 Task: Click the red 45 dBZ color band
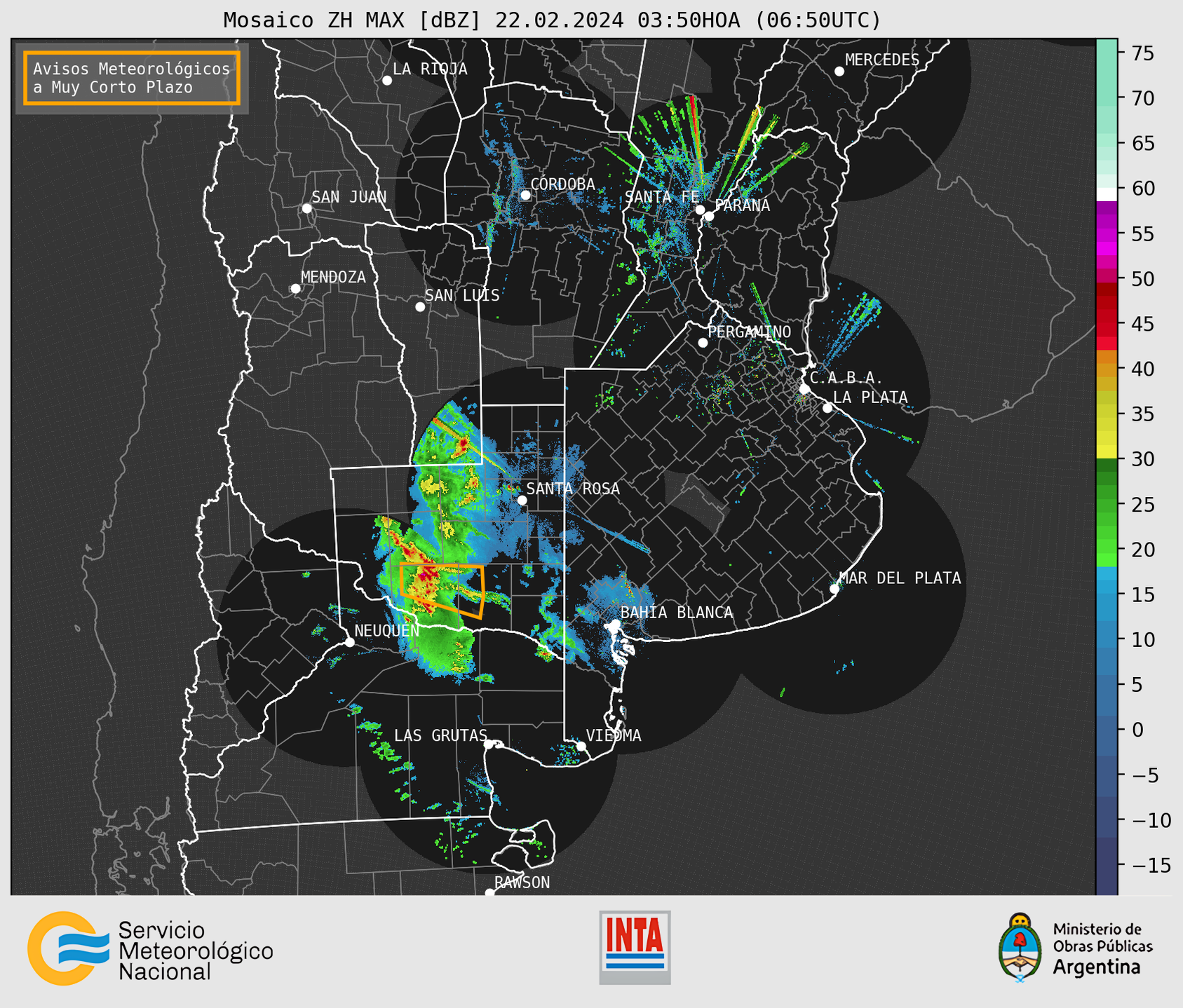point(1107,324)
